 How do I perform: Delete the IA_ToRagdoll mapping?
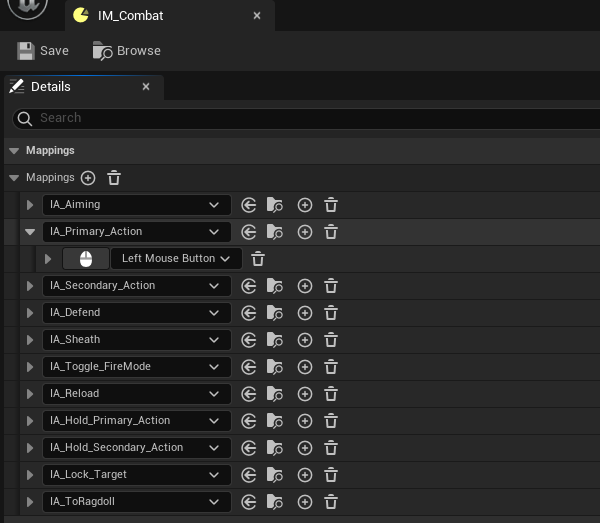click(x=331, y=502)
